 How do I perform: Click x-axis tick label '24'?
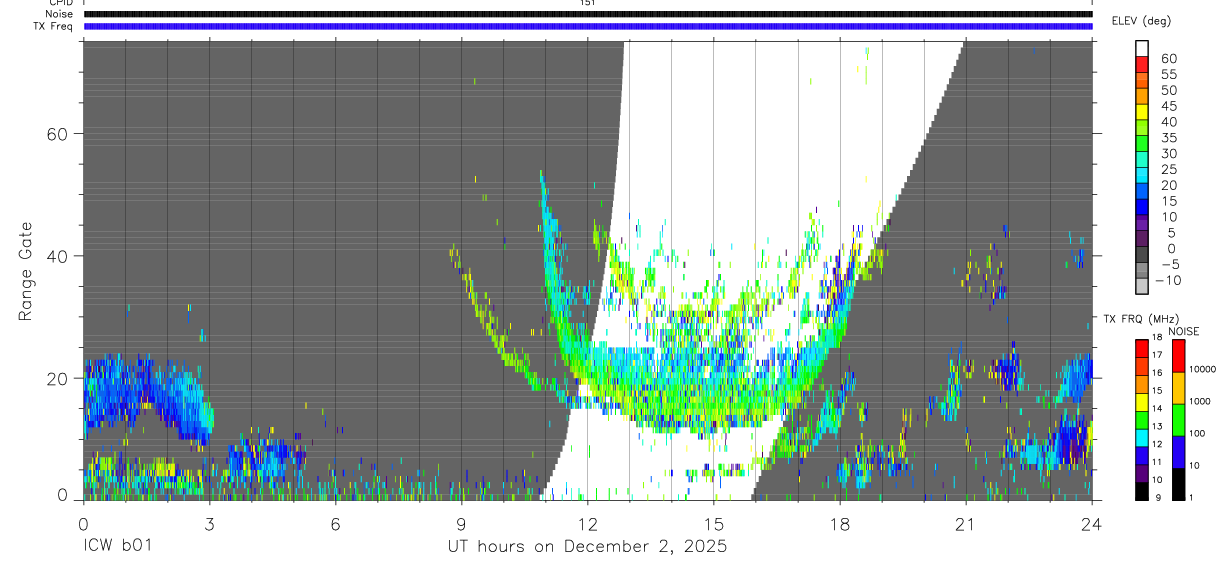(1092, 523)
